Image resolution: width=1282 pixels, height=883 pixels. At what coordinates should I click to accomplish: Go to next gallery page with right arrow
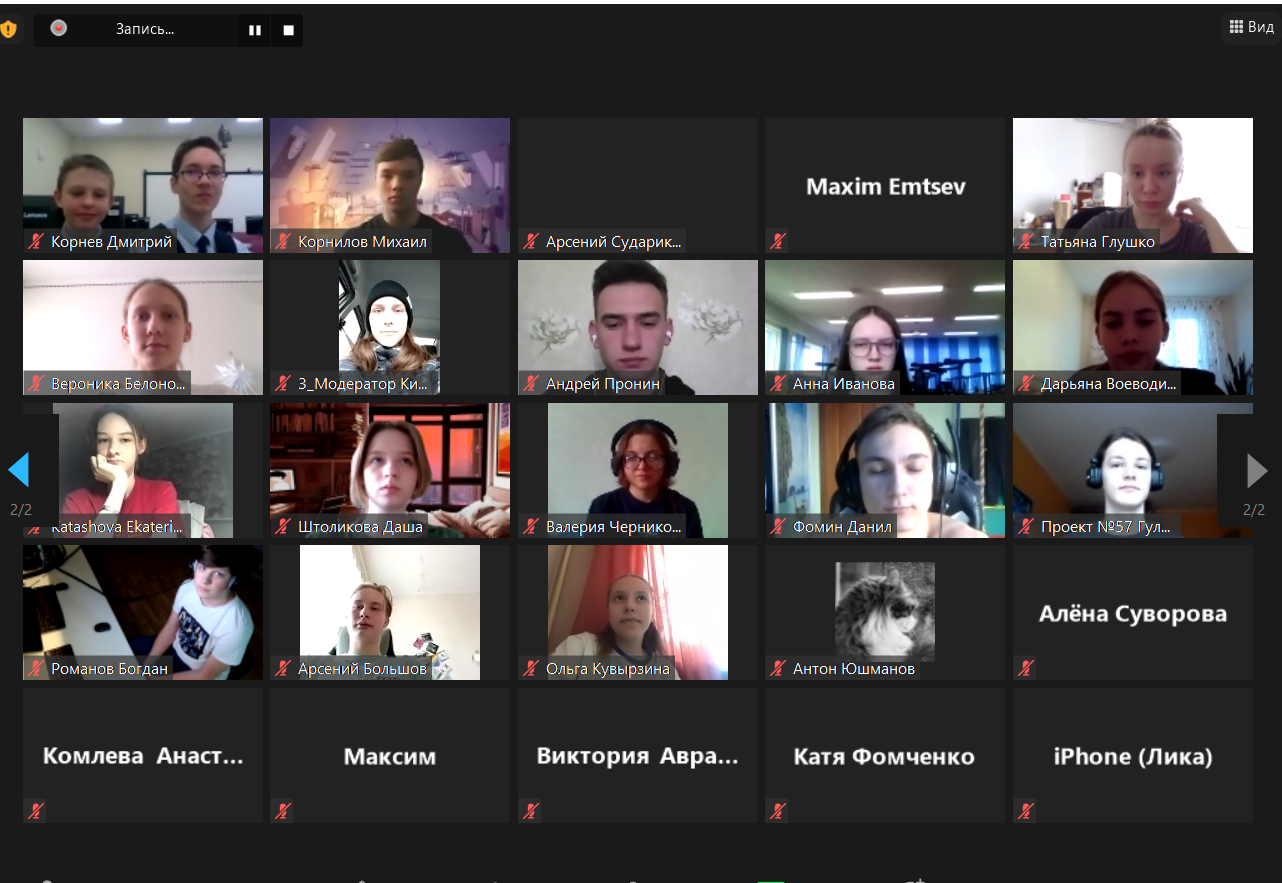(x=1257, y=469)
